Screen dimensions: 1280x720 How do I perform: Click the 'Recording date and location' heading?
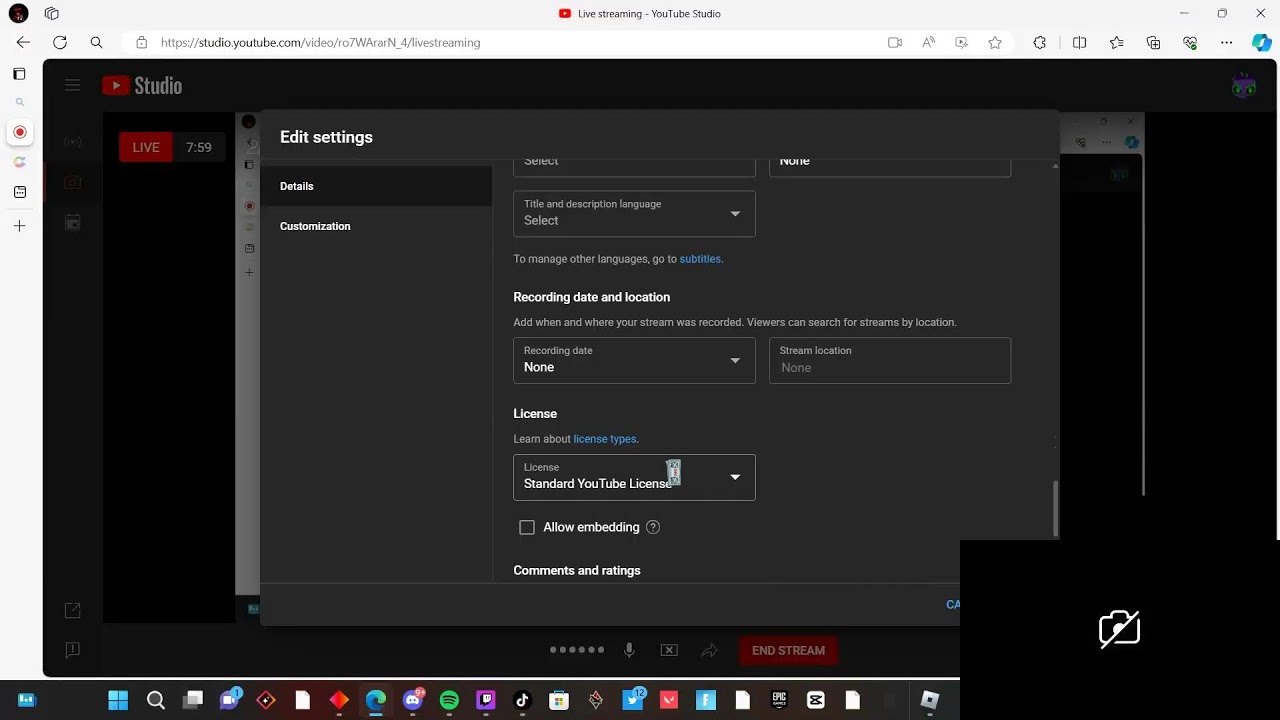592,297
